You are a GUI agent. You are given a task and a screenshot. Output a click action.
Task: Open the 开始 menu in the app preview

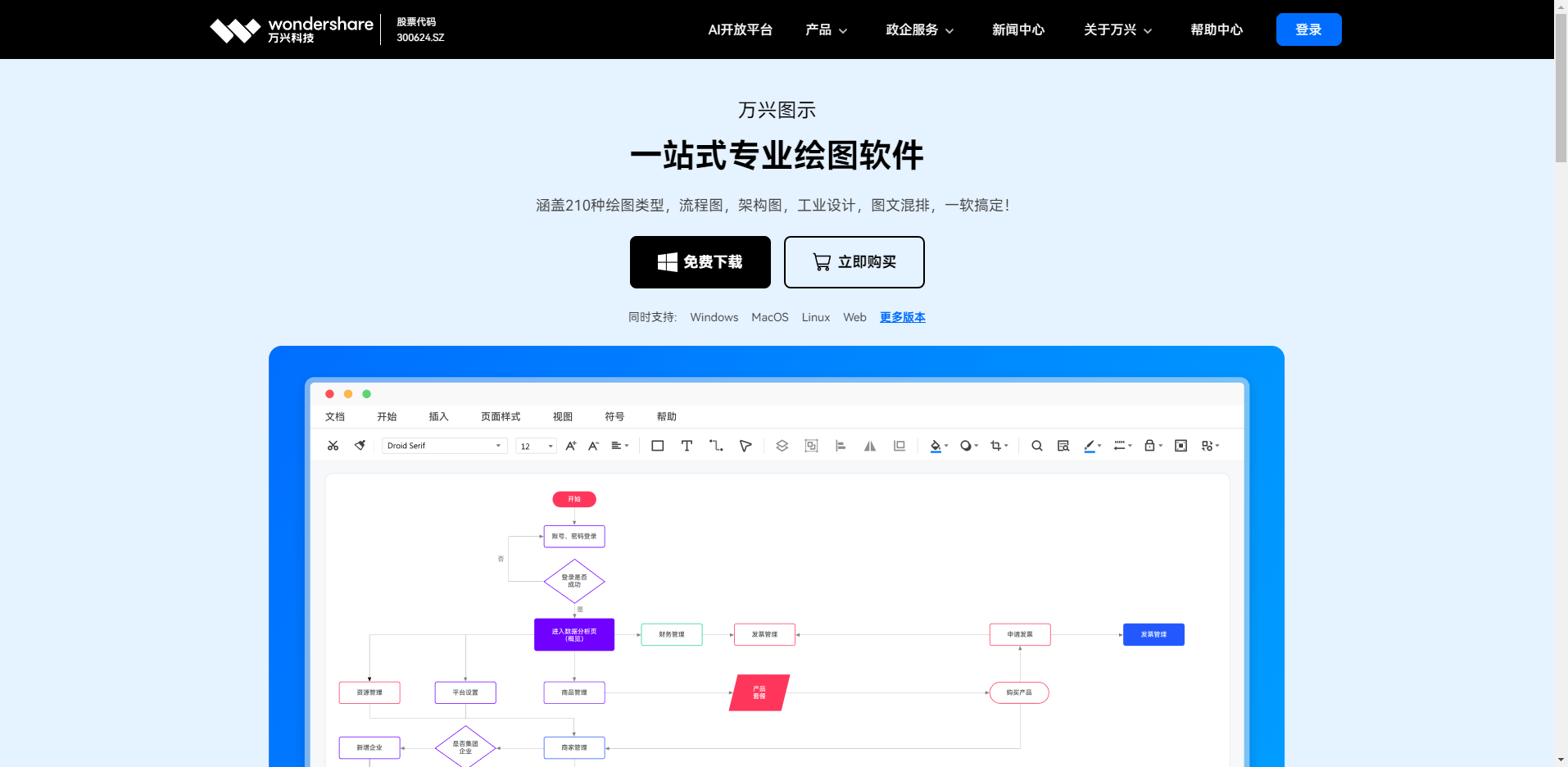pos(387,416)
